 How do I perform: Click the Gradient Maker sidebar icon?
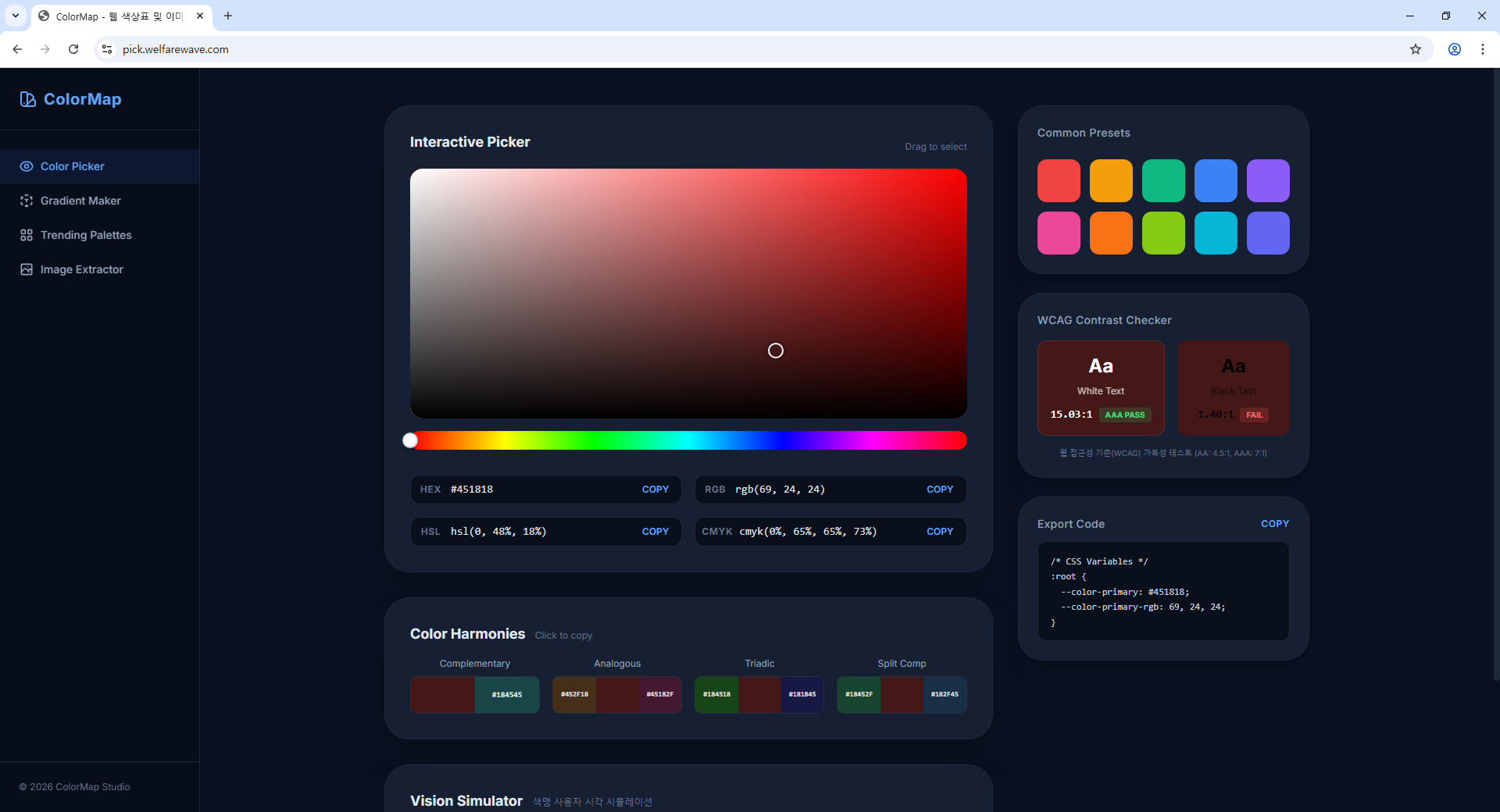click(x=27, y=201)
